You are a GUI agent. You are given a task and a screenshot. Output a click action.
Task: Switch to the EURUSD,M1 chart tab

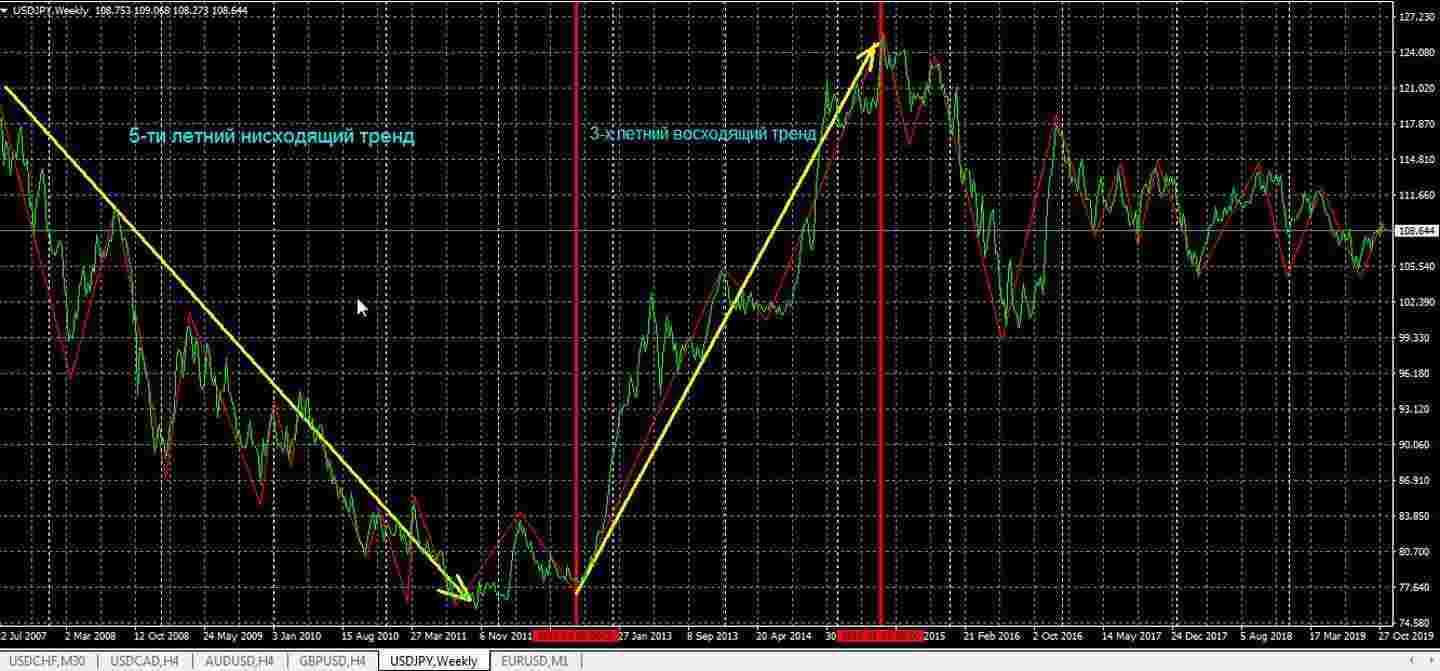534,661
